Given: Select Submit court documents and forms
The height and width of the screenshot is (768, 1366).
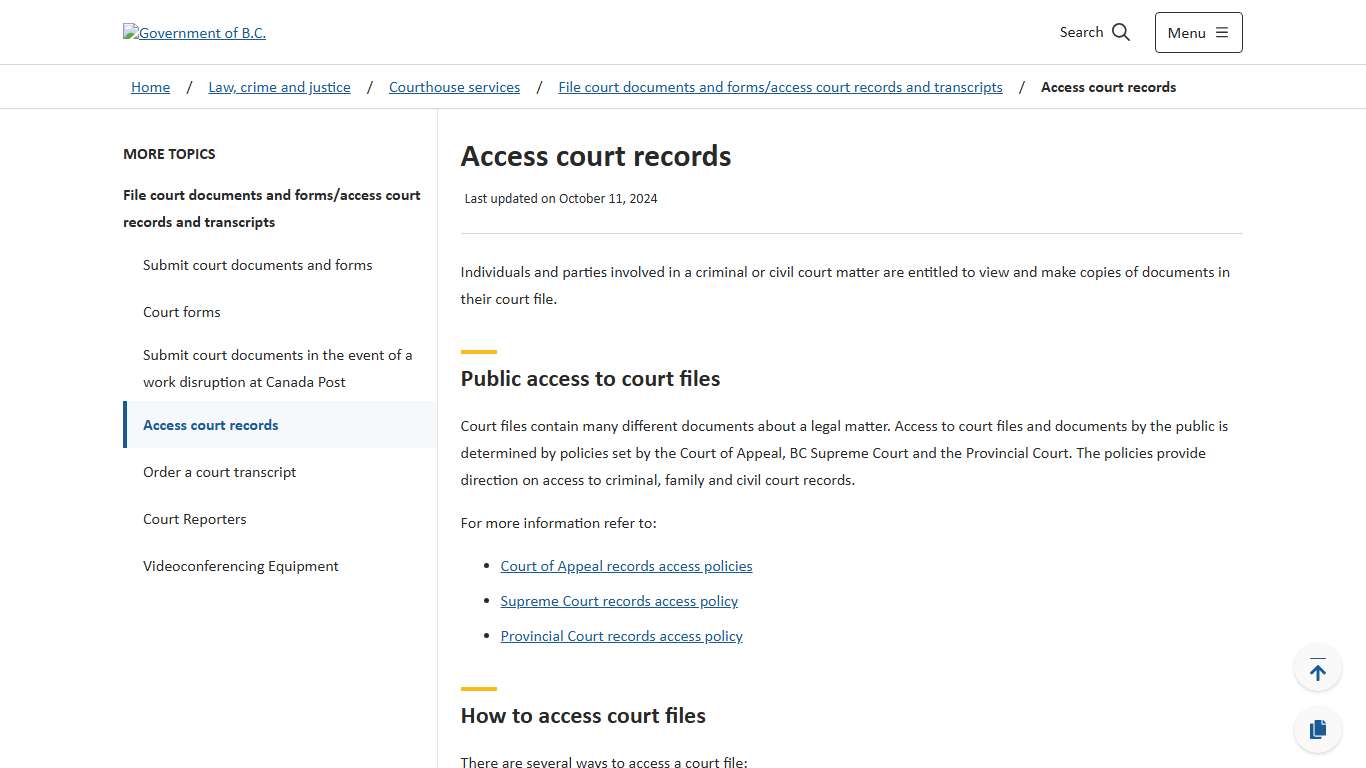Looking at the screenshot, I should click(257, 264).
